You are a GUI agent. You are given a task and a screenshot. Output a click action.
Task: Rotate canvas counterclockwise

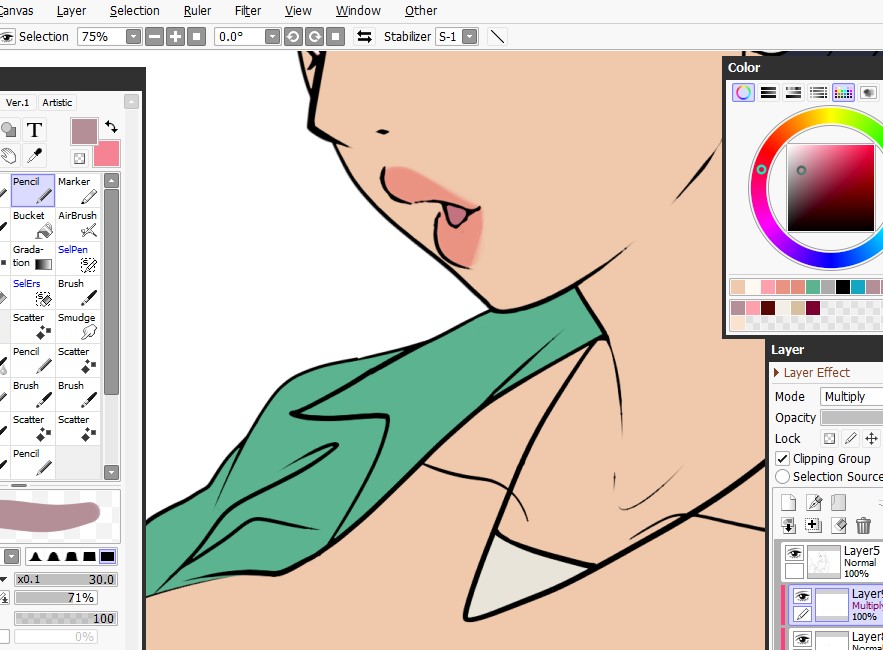coord(293,37)
